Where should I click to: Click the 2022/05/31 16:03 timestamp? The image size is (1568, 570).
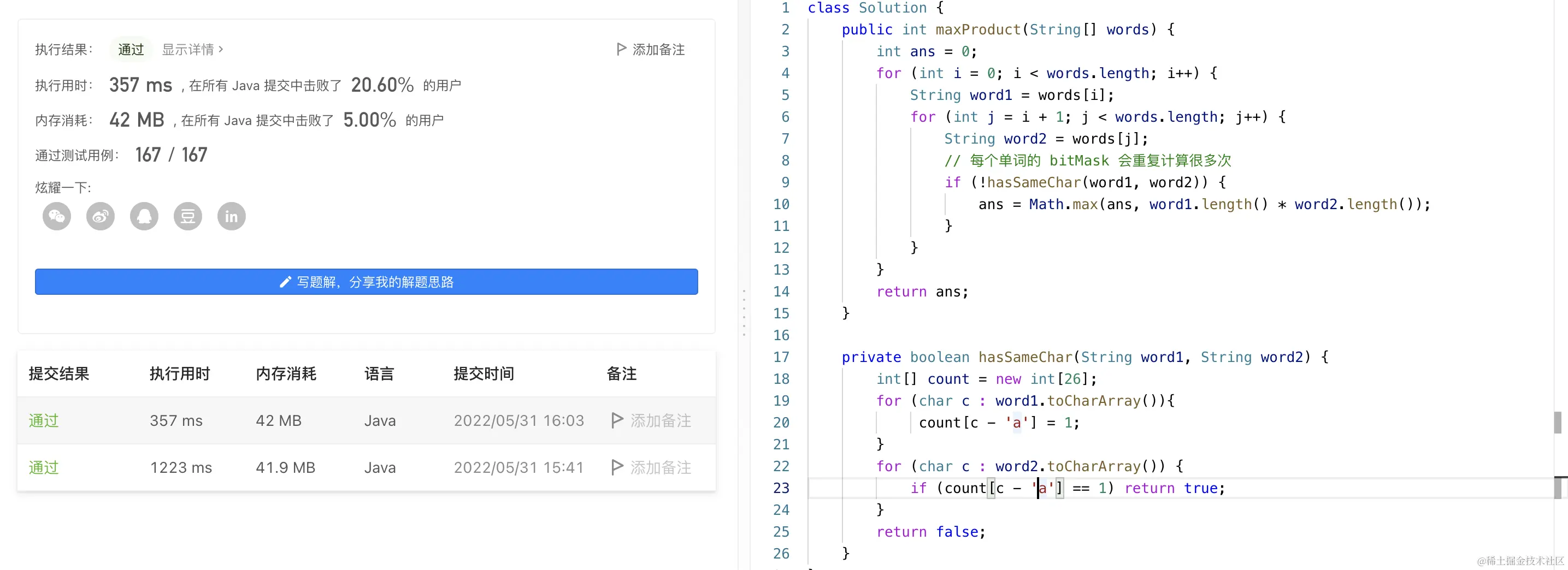pyautogui.click(x=518, y=420)
